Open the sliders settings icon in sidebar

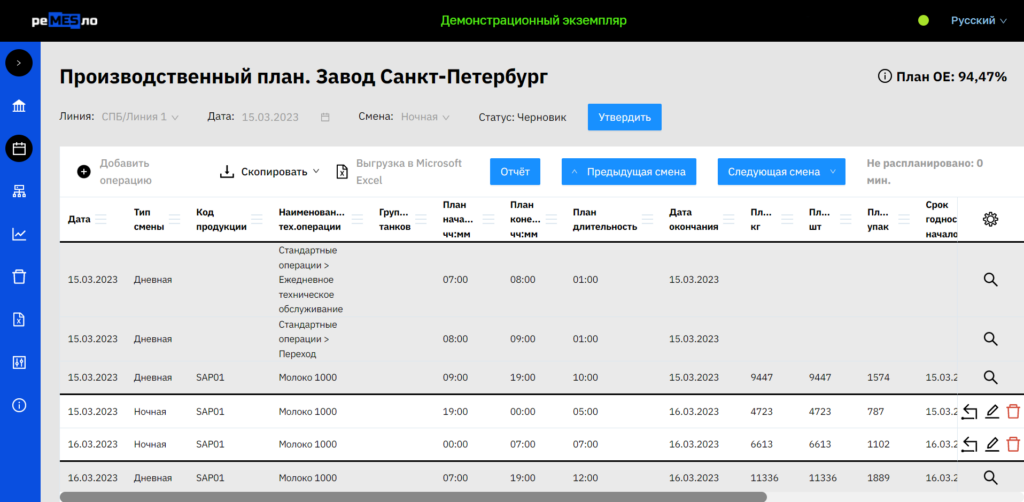(x=19, y=362)
